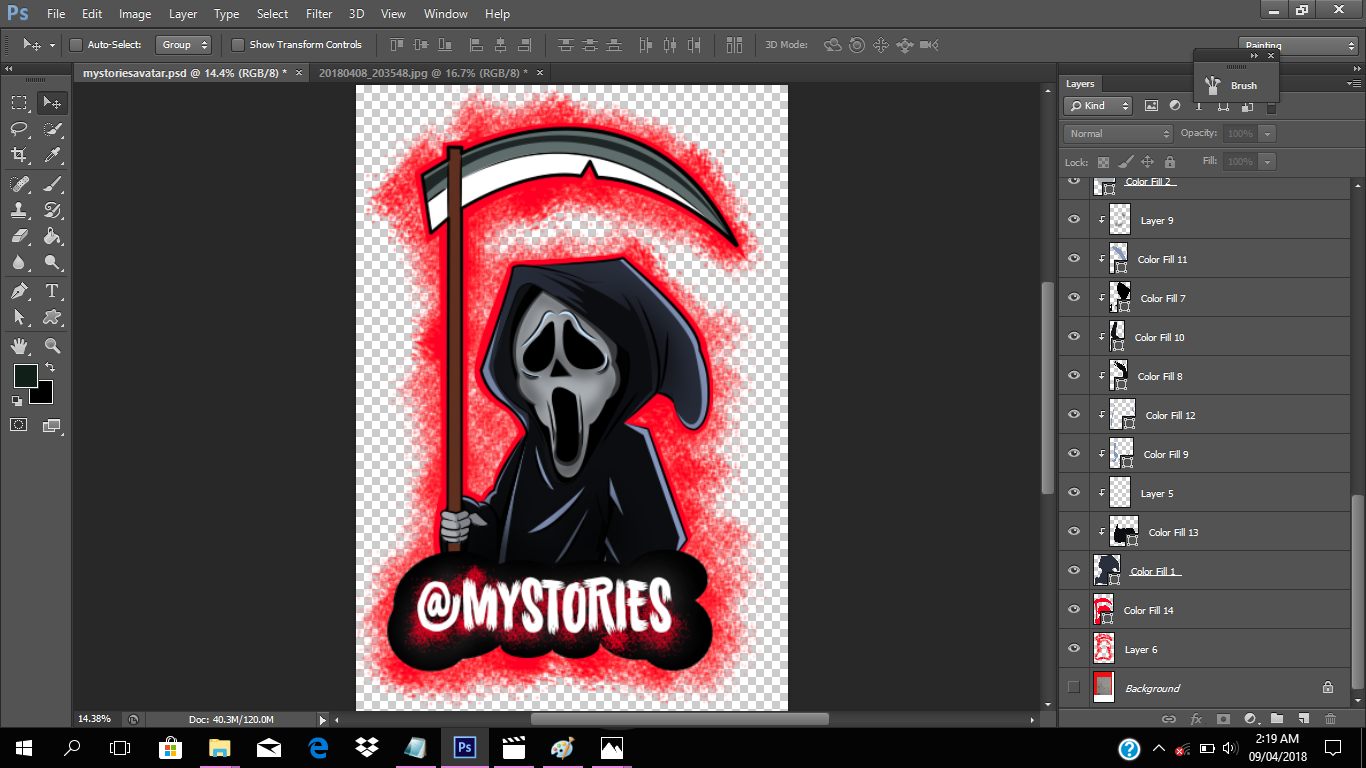Image resolution: width=1366 pixels, height=768 pixels.
Task: Select the Lasso tool
Action: click(19, 129)
